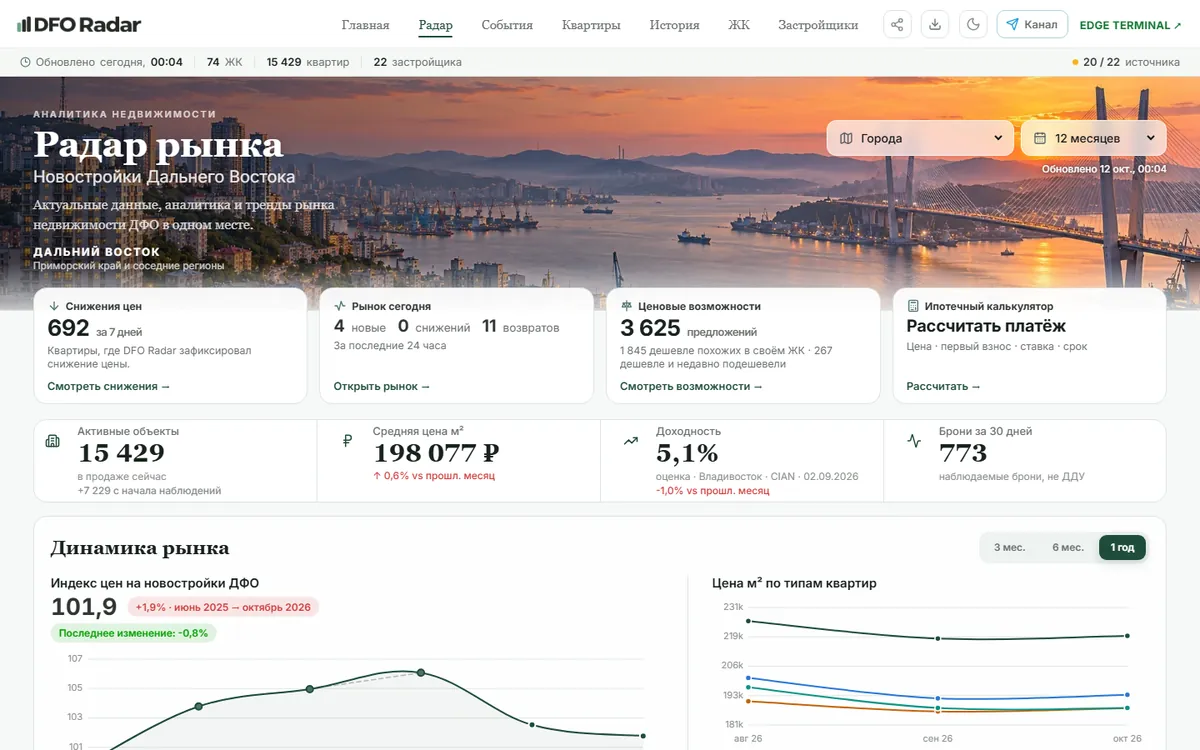Screen dimensions: 1200x750
Task: Select the 3 мес. chart range
Action: tap(1009, 547)
